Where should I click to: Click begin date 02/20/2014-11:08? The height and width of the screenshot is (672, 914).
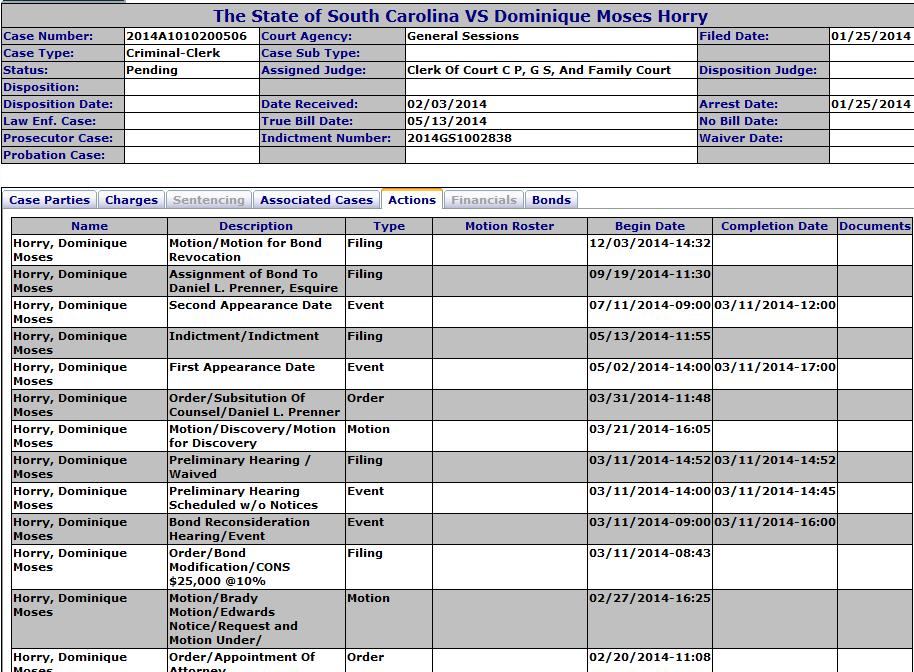click(650, 657)
